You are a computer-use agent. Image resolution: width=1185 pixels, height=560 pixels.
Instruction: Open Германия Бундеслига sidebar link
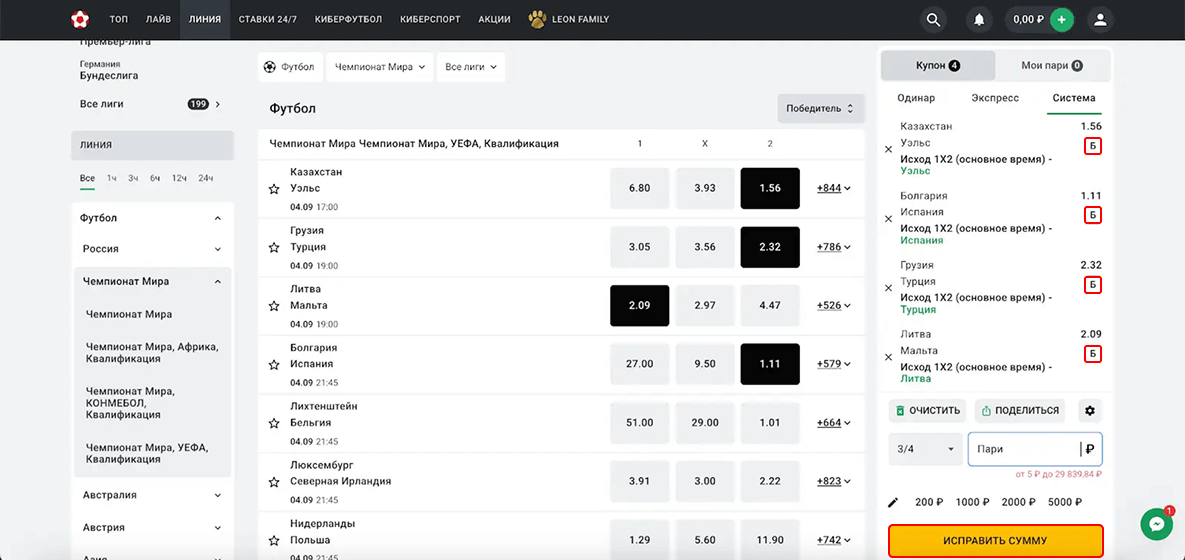pos(109,70)
